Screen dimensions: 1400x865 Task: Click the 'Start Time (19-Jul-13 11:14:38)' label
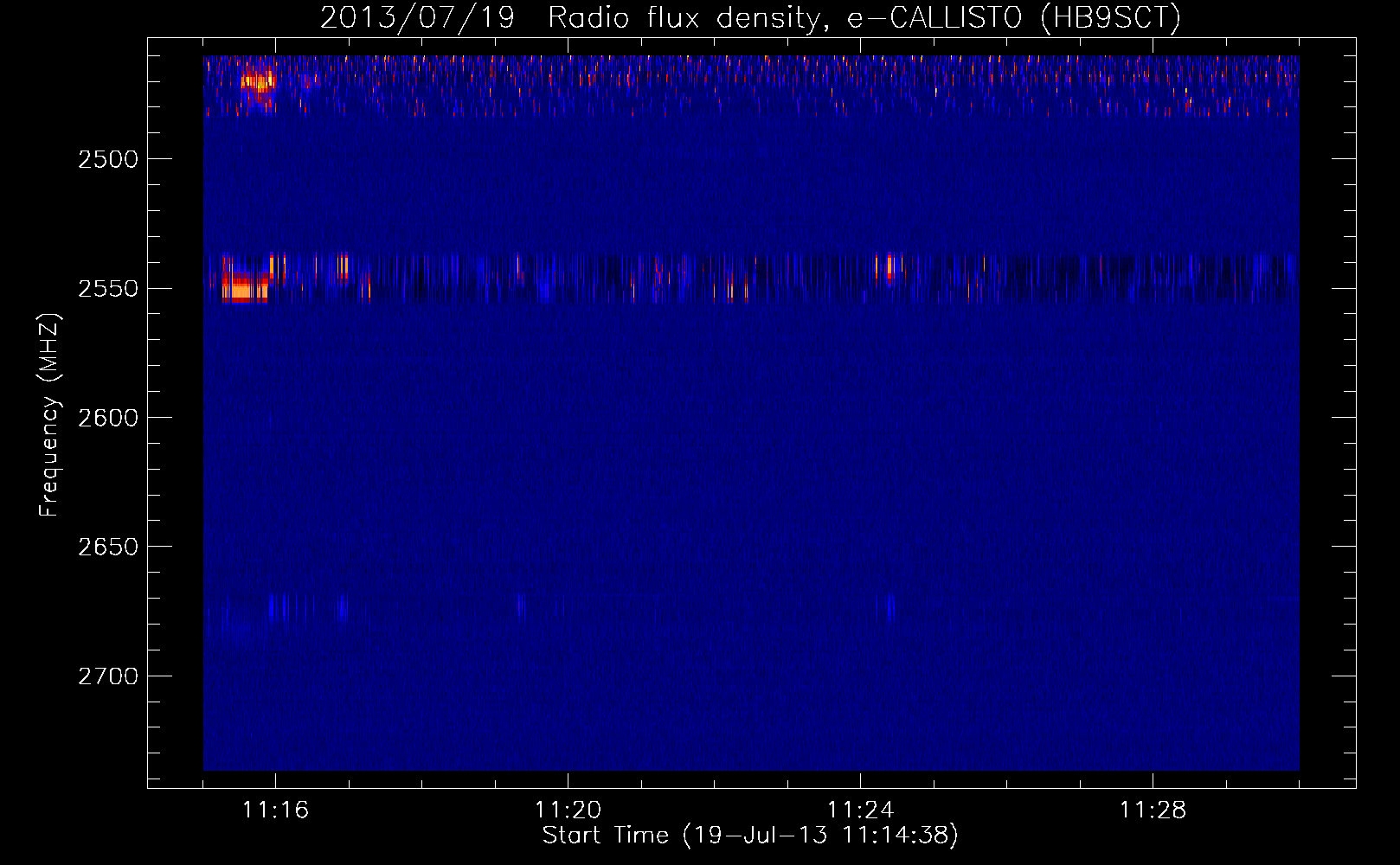tap(750, 836)
